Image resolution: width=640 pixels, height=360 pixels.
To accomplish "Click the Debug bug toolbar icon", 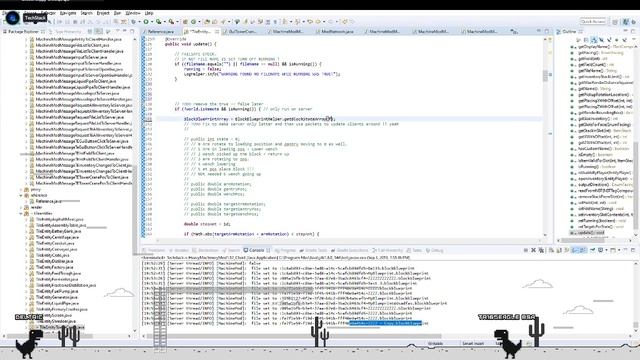I will pos(133,22).
